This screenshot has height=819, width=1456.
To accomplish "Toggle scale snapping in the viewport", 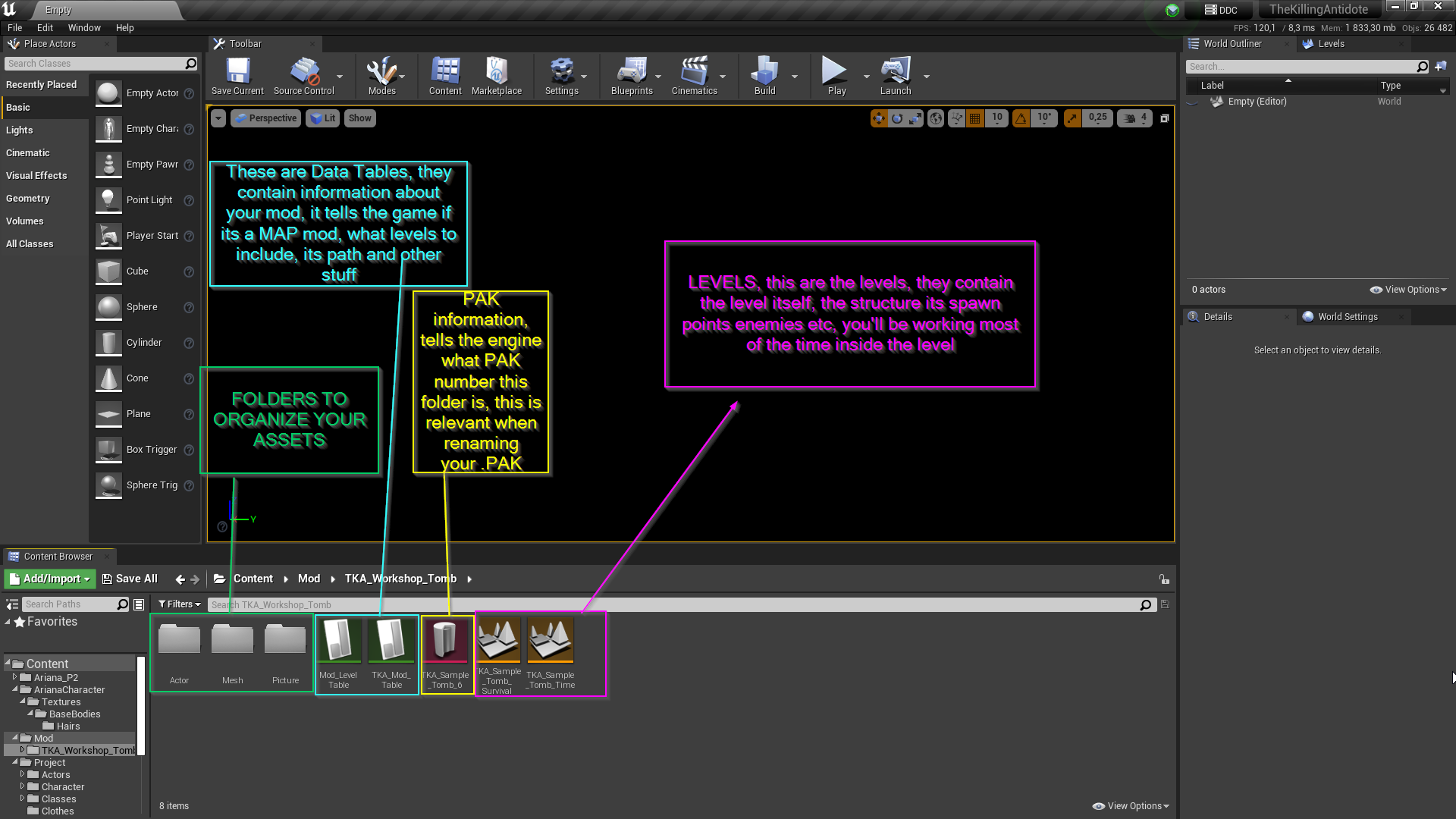I will [1072, 118].
